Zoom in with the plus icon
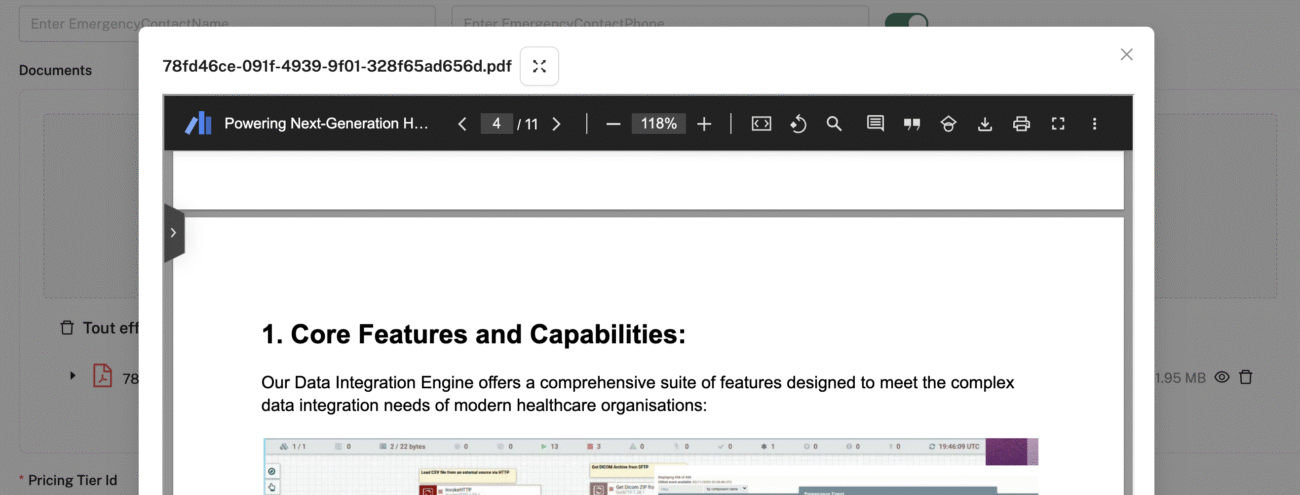This screenshot has height=495, width=1300. [x=704, y=124]
